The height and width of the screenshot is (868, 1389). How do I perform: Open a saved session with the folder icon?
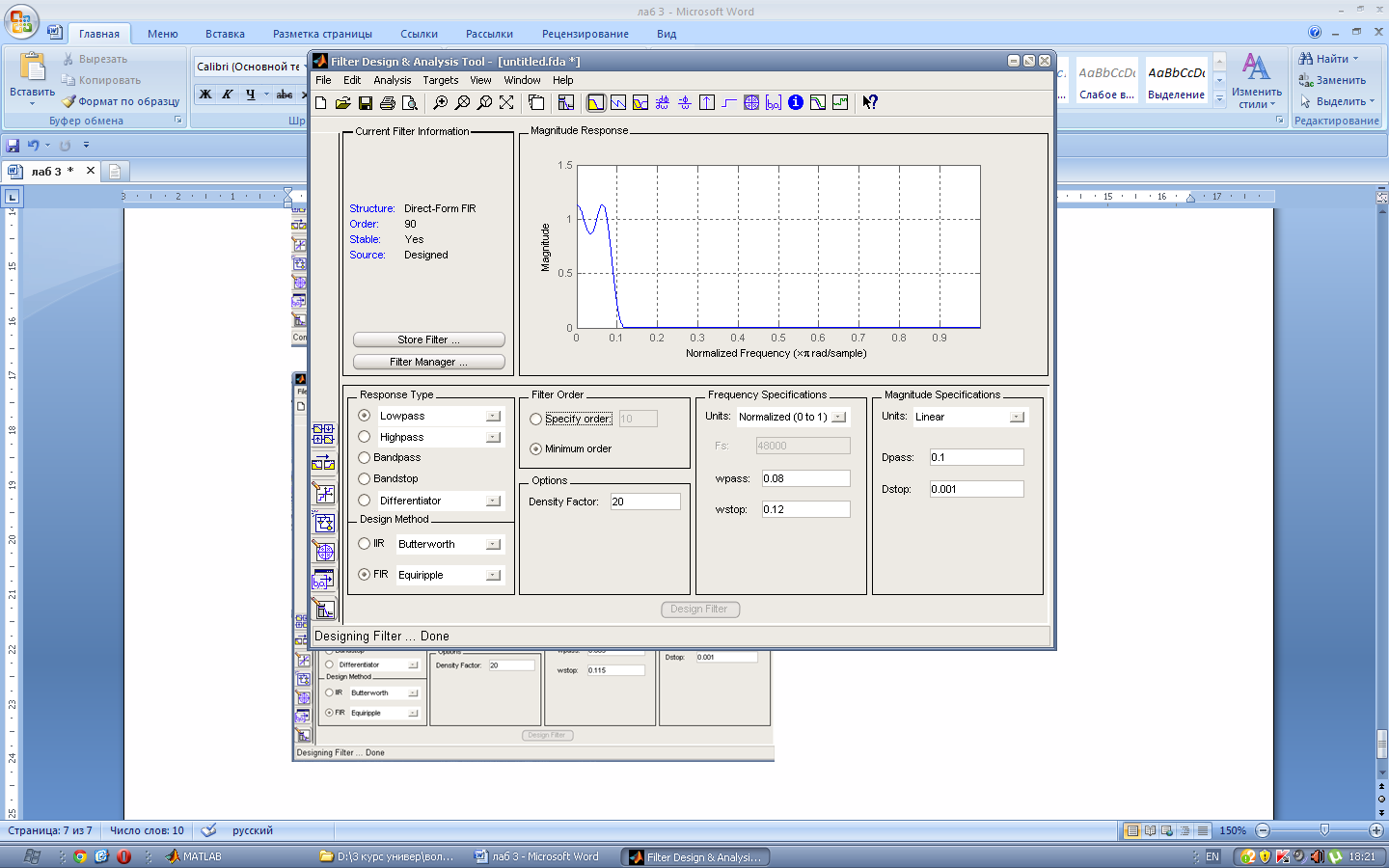click(342, 102)
